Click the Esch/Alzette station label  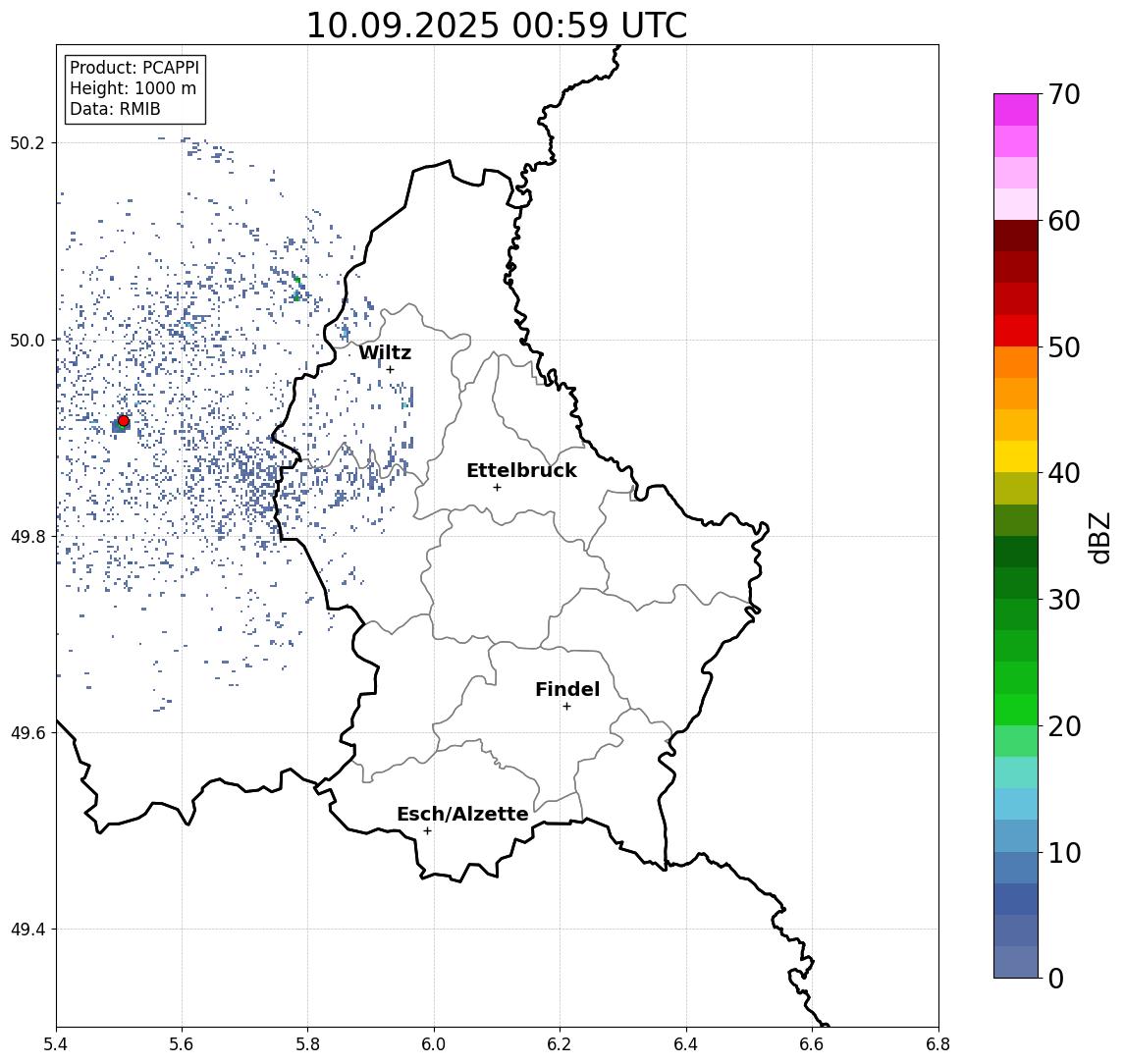(x=462, y=815)
